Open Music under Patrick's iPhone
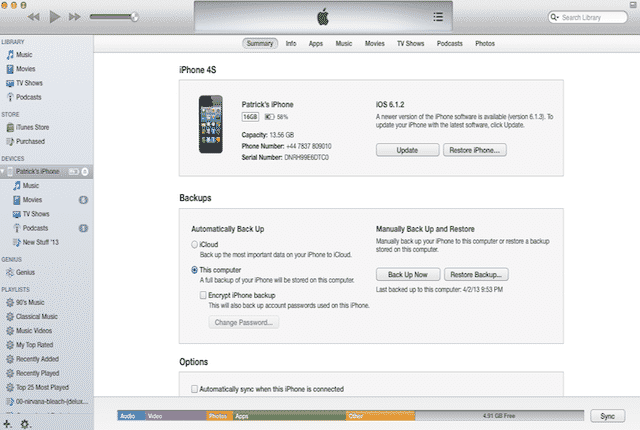Image resolution: width=640 pixels, height=430 pixels. coord(26,186)
